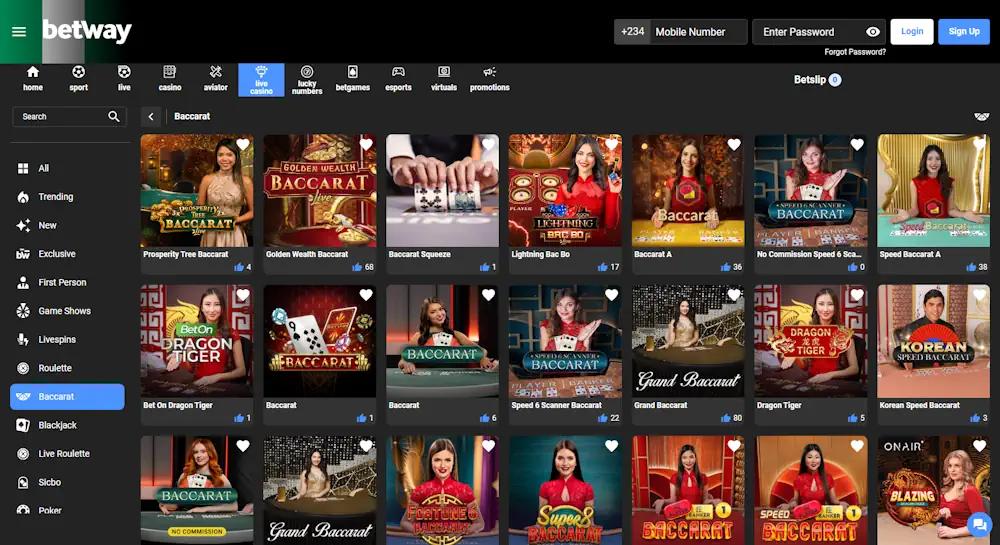Open the live betting section

click(124, 79)
